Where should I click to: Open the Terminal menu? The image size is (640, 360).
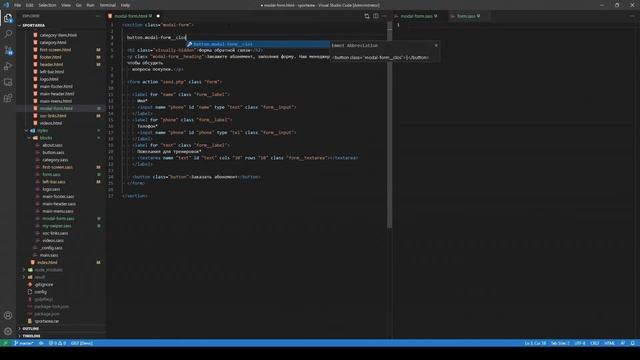click(x=108, y=5)
